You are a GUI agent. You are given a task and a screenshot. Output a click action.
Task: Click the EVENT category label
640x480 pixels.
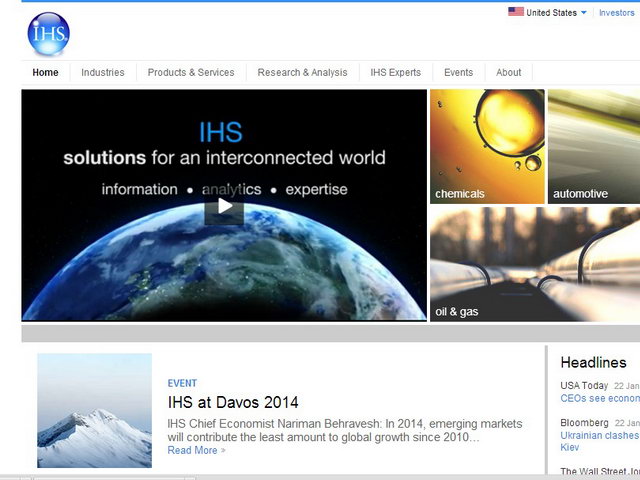point(182,383)
